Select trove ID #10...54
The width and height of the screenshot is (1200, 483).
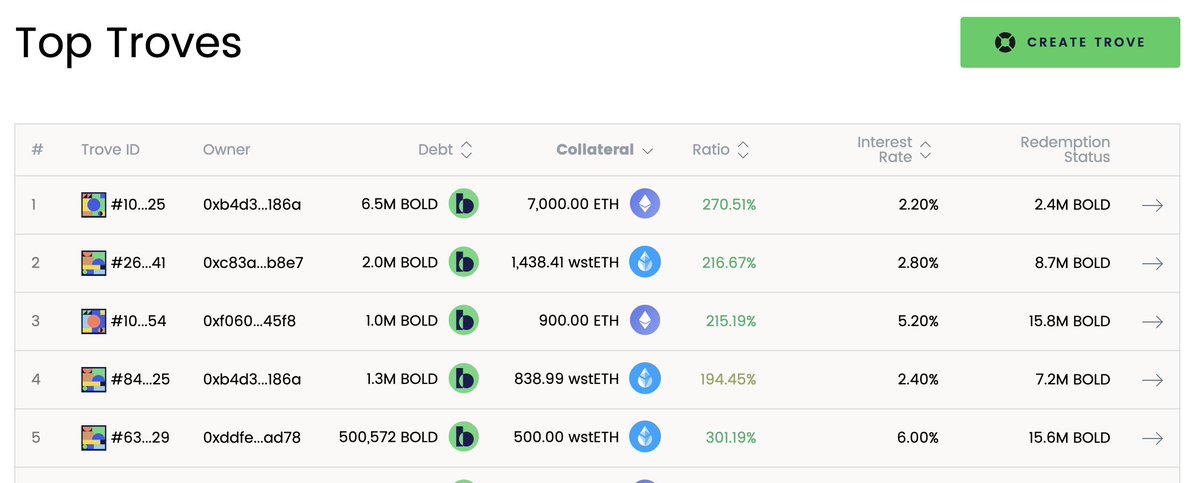(138, 321)
